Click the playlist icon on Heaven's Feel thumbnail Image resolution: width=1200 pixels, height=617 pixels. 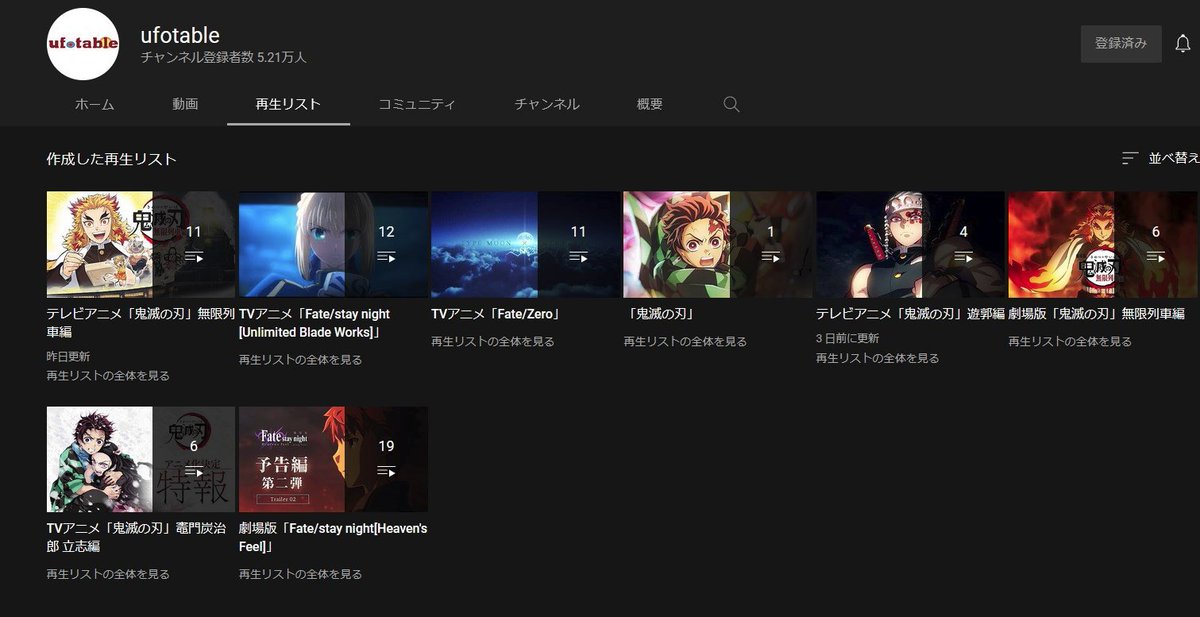[386, 471]
